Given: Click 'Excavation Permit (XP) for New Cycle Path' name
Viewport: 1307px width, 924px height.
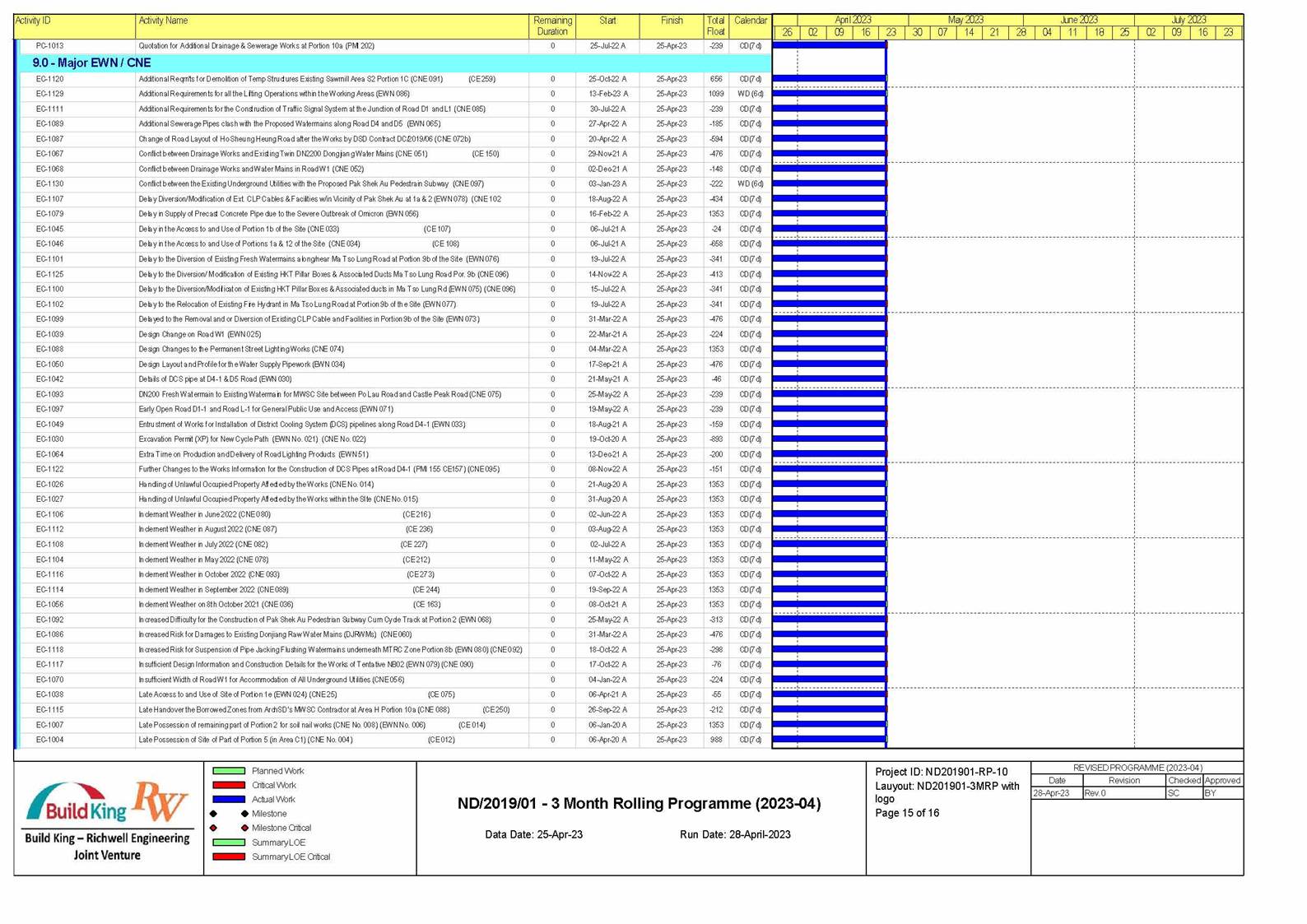Looking at the screenshot, I should tap(252, 439).
